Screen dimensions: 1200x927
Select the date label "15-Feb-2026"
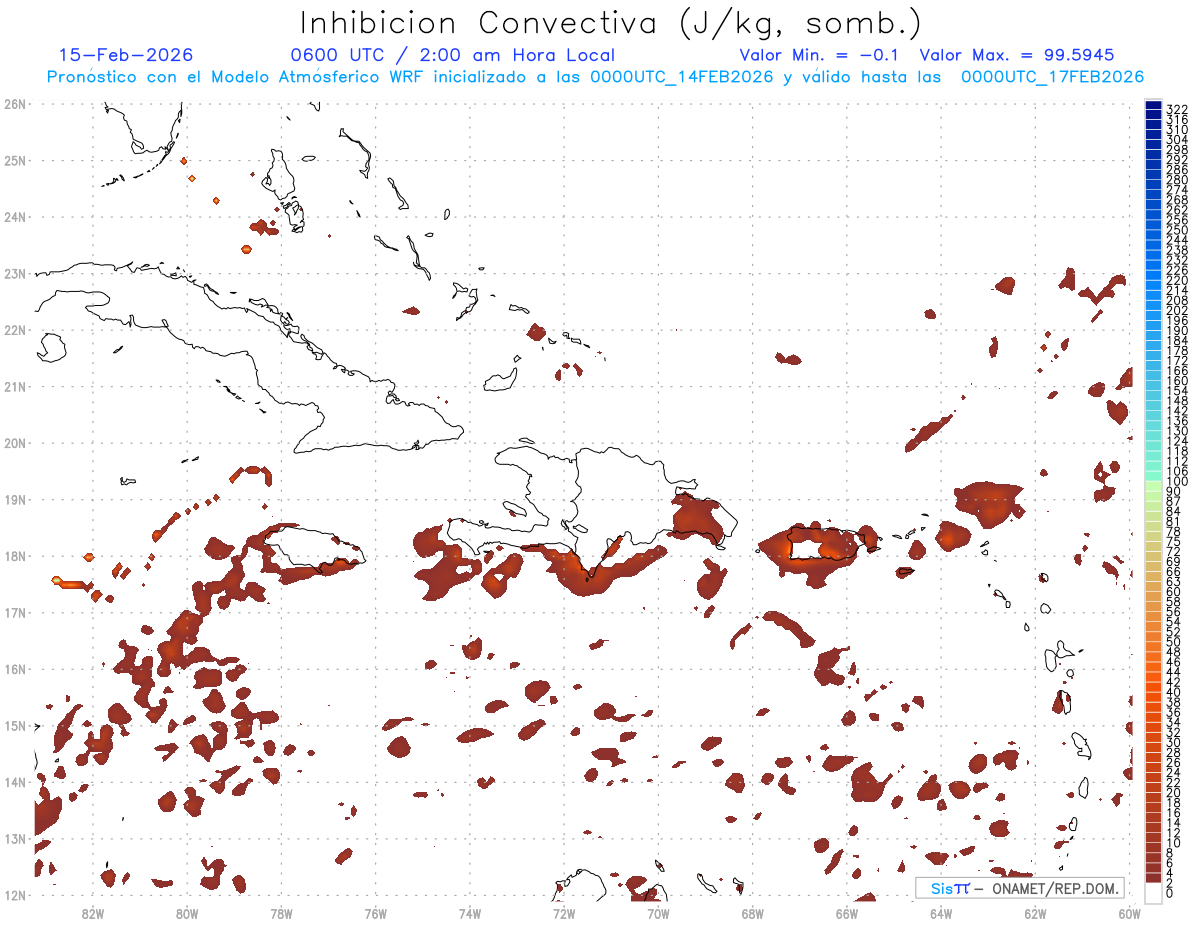(x=126, y=56)
